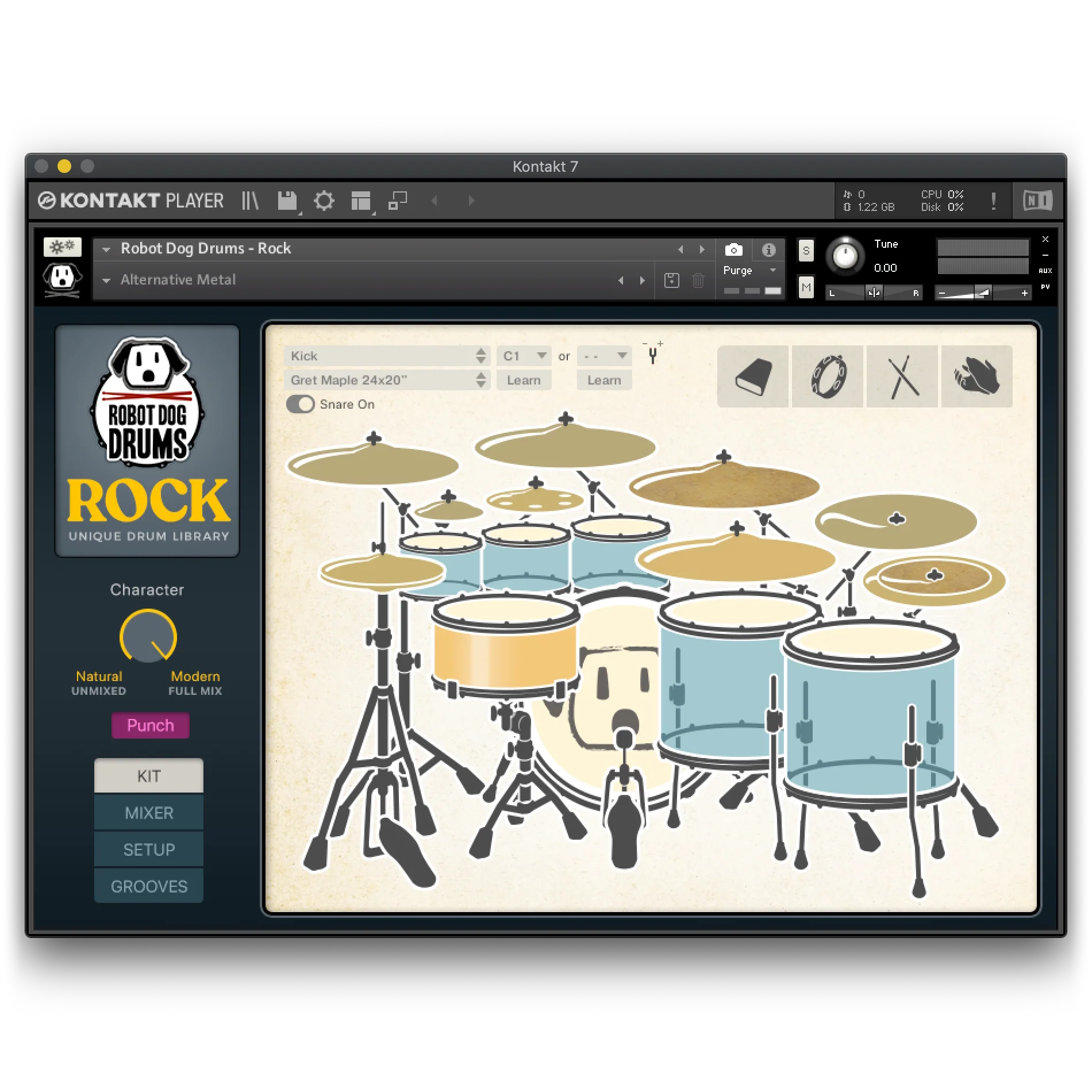
Task: Select the tambourine percussion icon
Action: 828,377
